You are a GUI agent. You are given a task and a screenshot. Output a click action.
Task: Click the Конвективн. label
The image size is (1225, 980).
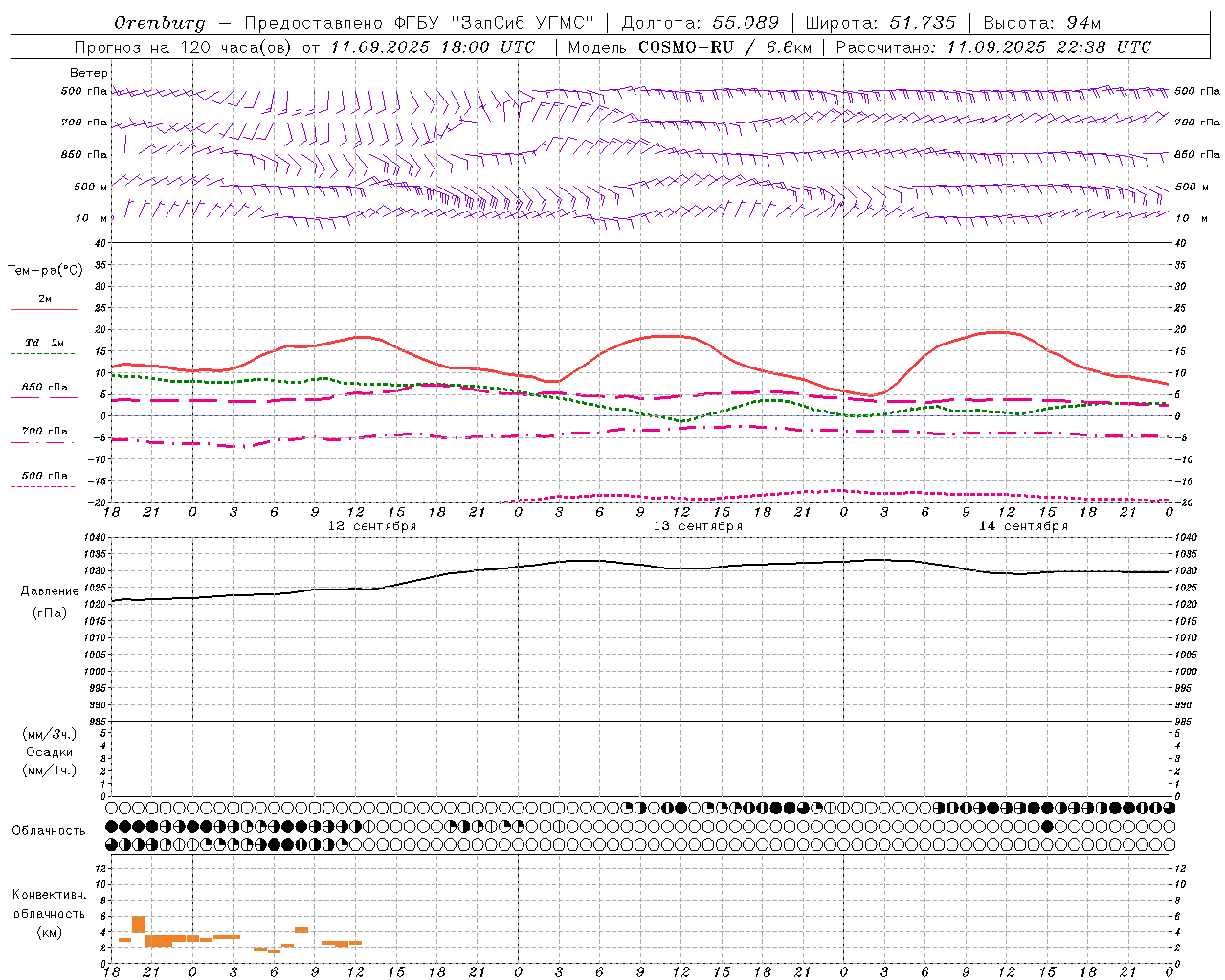49,895
